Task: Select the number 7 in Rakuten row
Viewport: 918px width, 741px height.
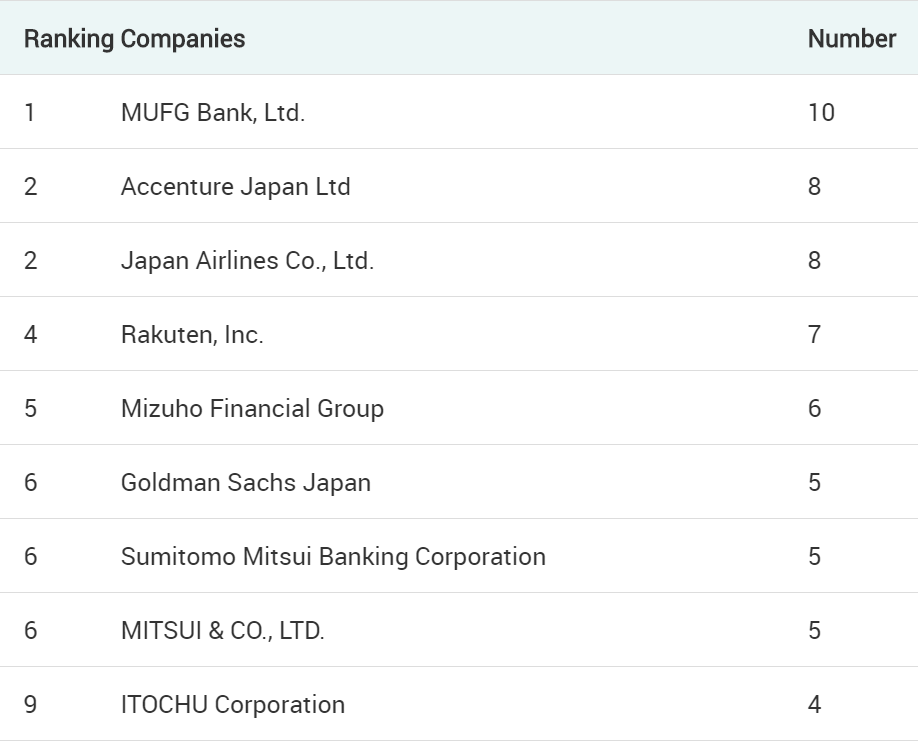Action: pos(814,335)
